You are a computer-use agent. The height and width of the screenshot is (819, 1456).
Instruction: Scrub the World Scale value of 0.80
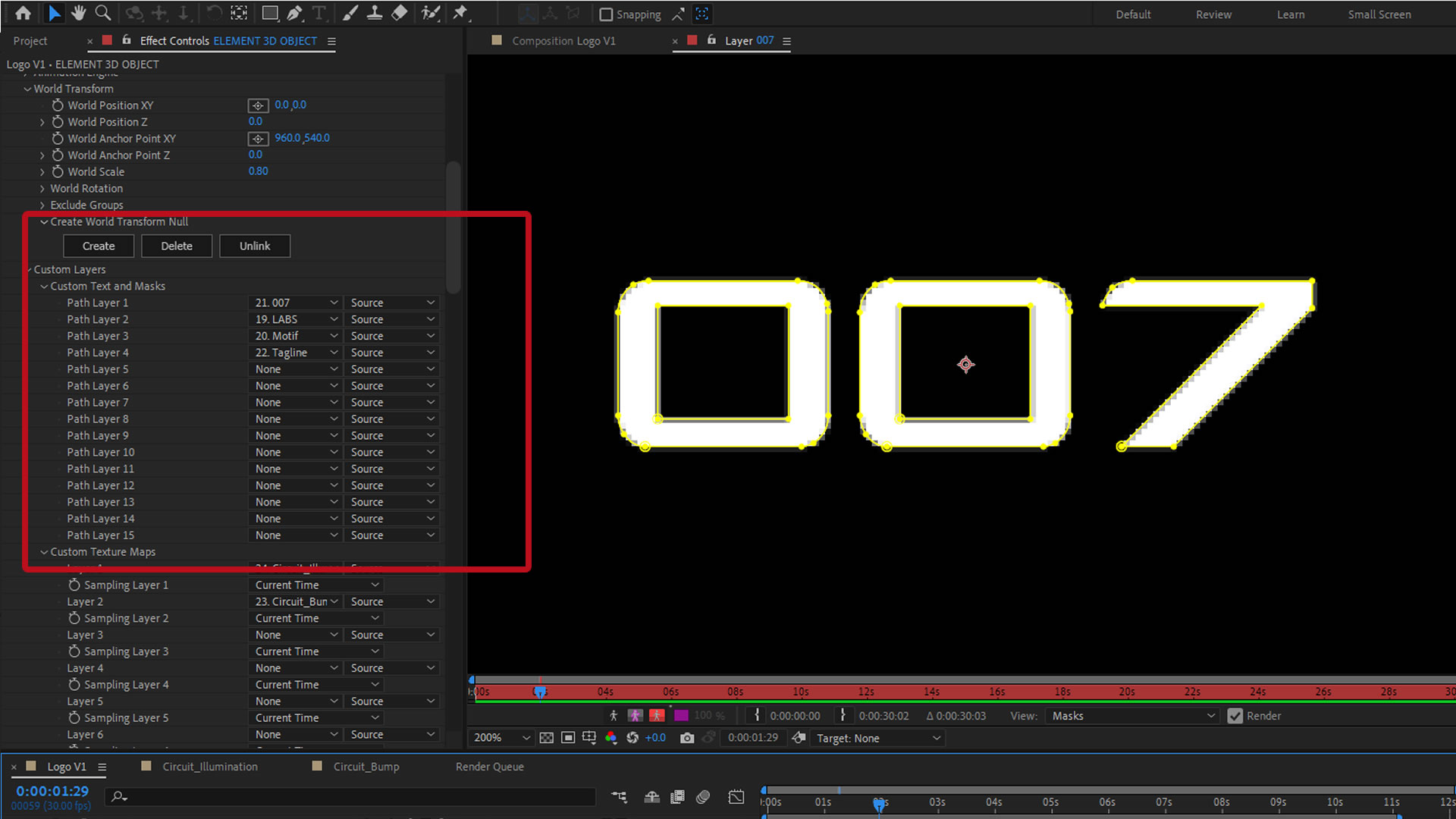point(258,171)
